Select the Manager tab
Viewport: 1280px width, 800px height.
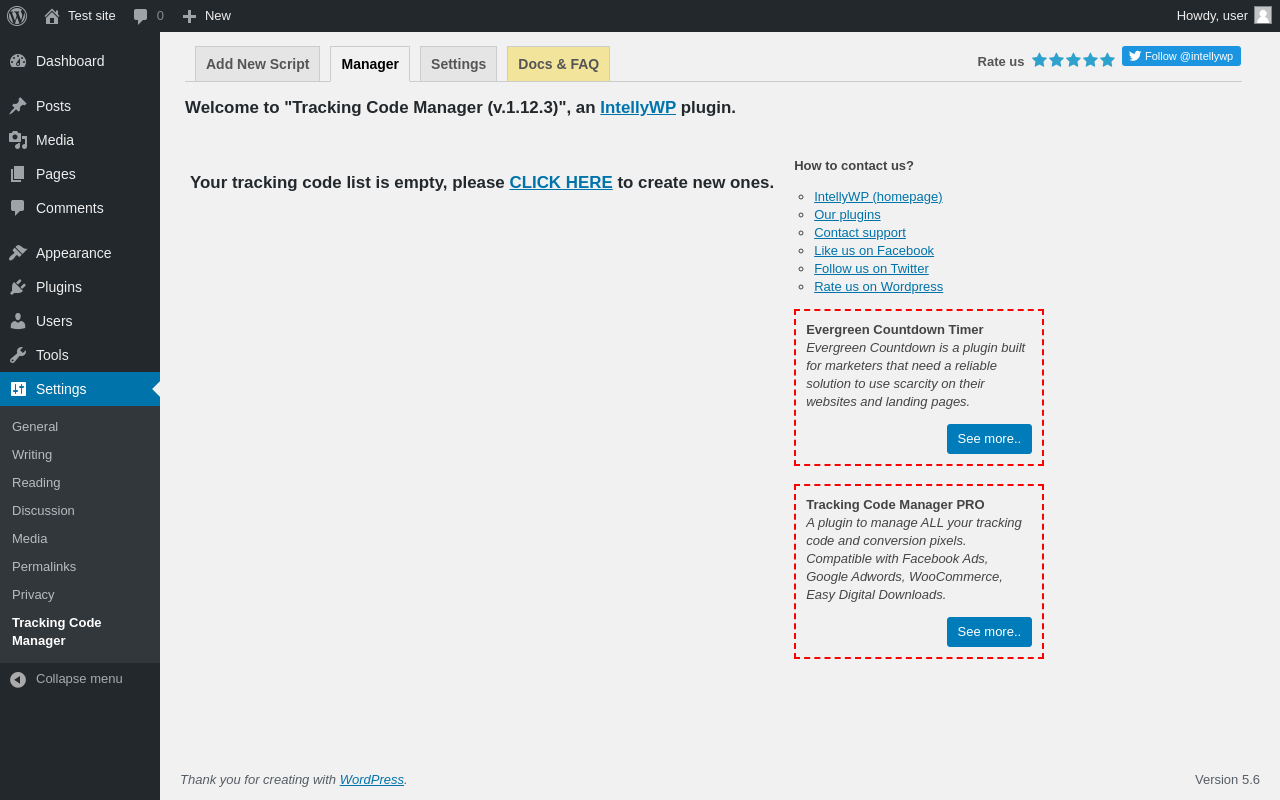point(370,64)
